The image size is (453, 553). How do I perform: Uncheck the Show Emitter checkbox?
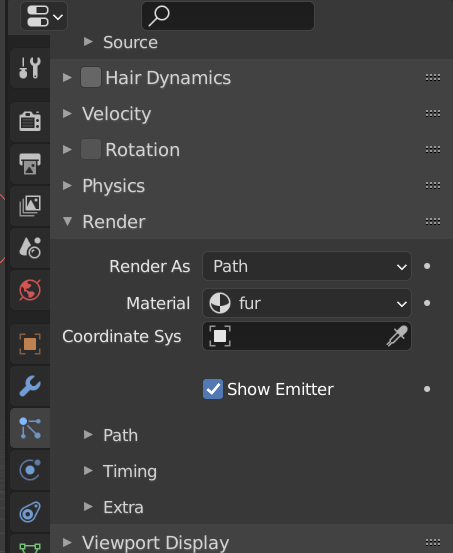click(x=213, y=389)
